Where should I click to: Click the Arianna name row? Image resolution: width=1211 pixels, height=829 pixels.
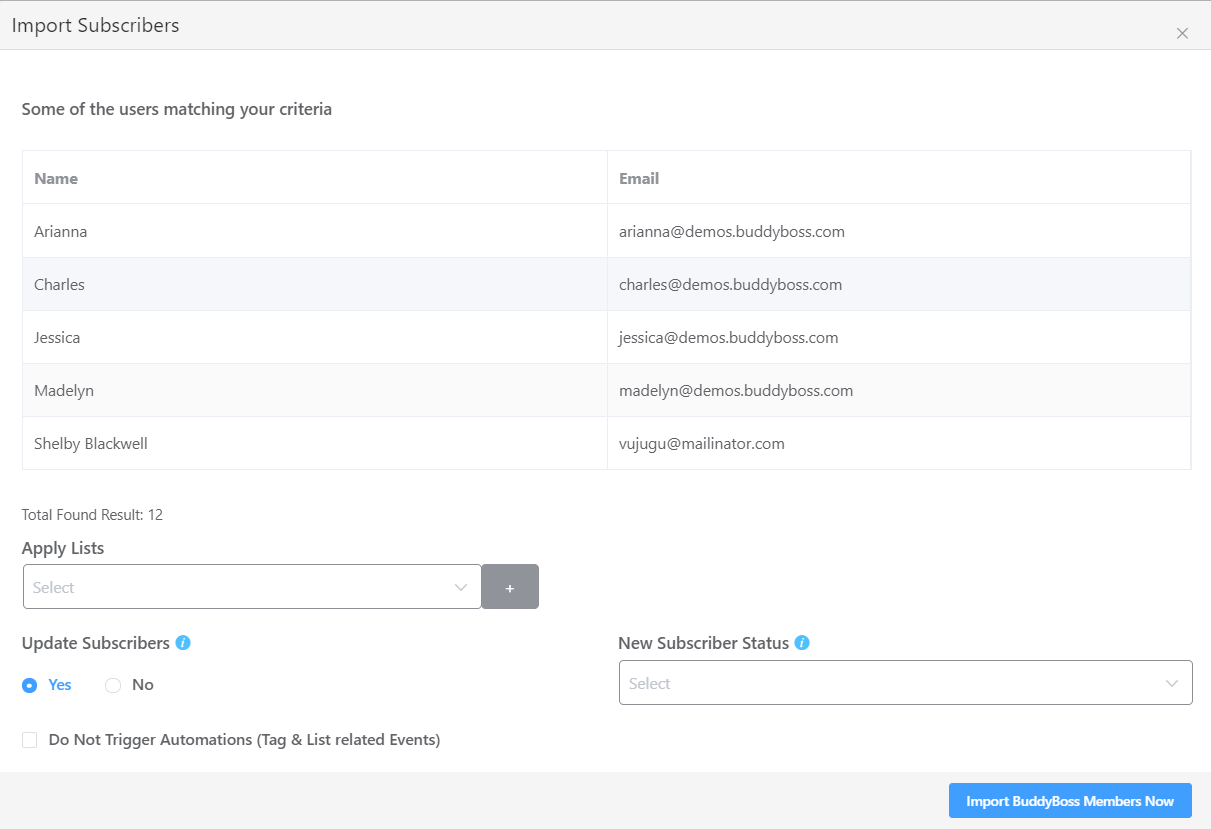61,231
